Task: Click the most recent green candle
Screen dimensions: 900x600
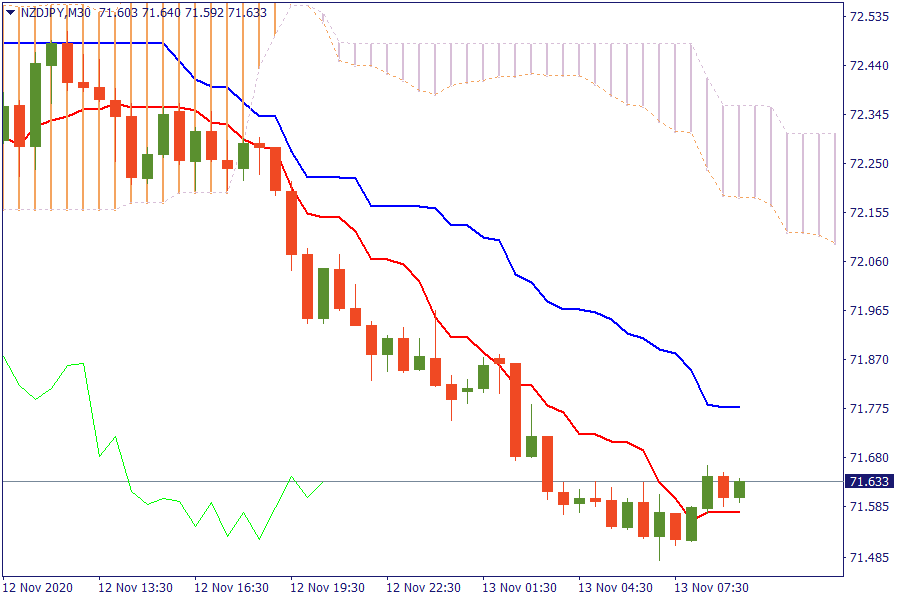Action: pos(739,488)
